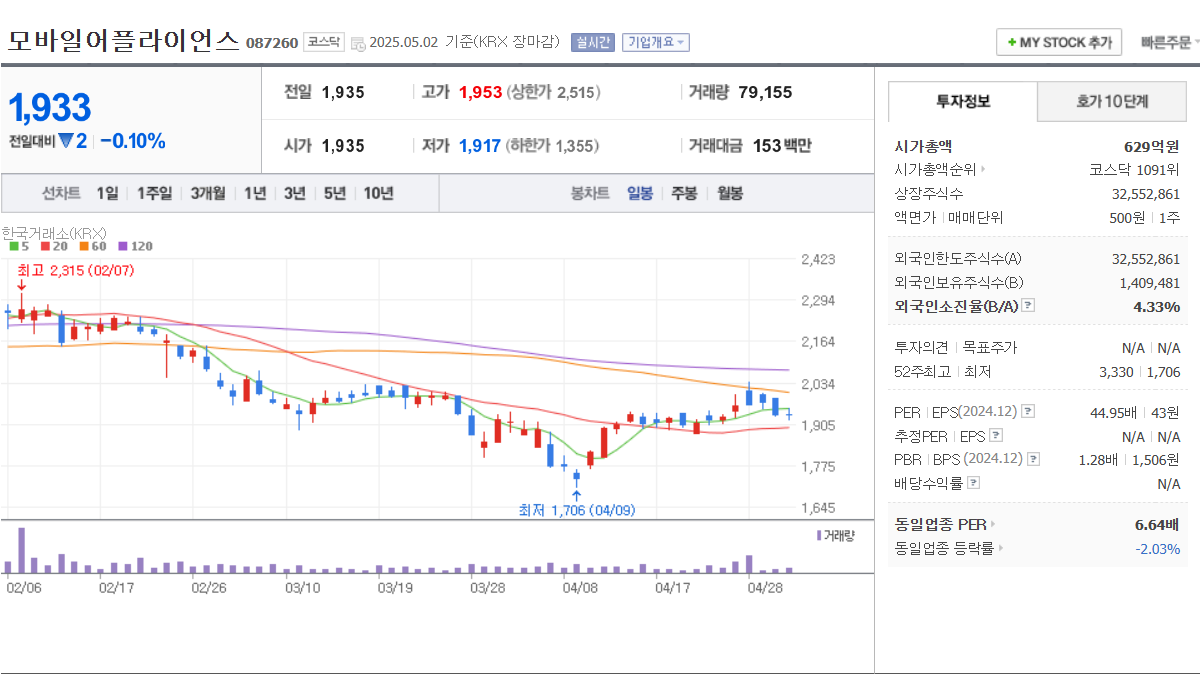
Task: Click the 외국인소진율(B/A) help icon
Action: click(1028, 305)
